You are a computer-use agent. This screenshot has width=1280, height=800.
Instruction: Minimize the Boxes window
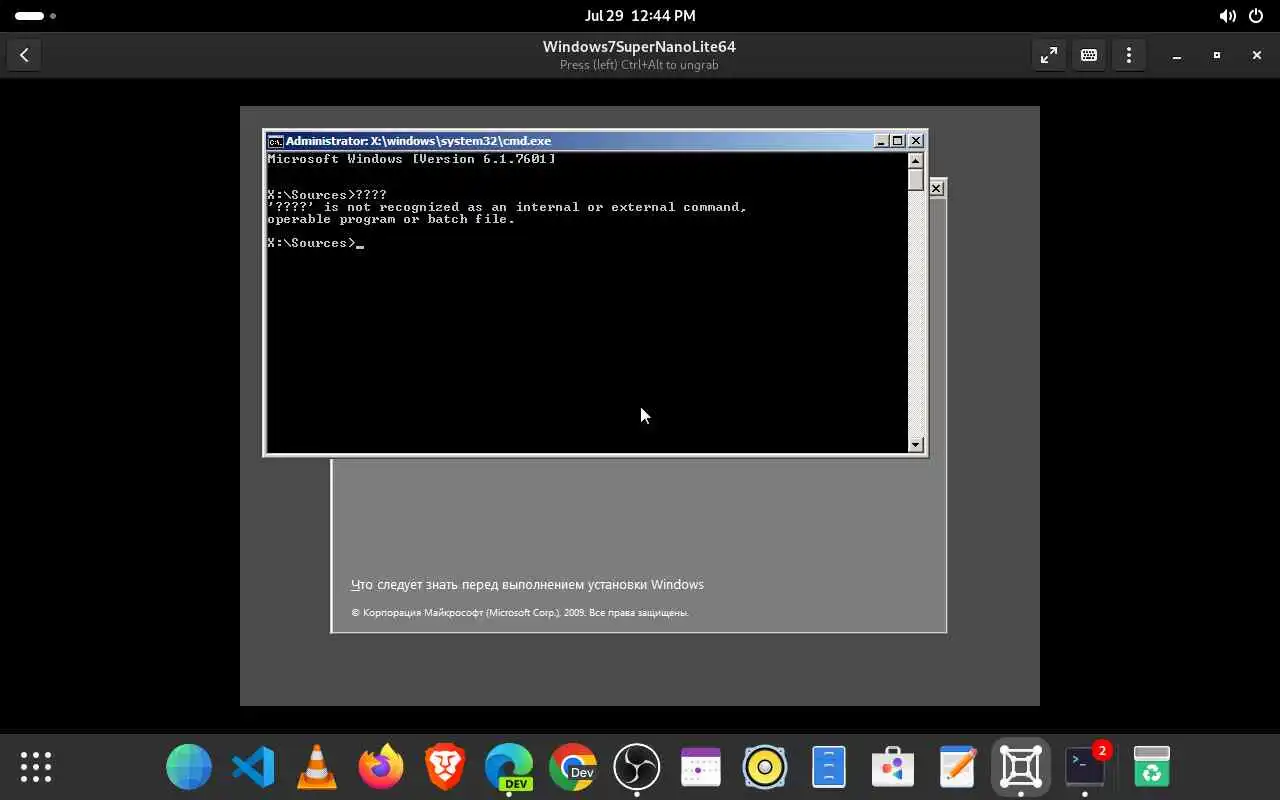[x=1177, y=56]
